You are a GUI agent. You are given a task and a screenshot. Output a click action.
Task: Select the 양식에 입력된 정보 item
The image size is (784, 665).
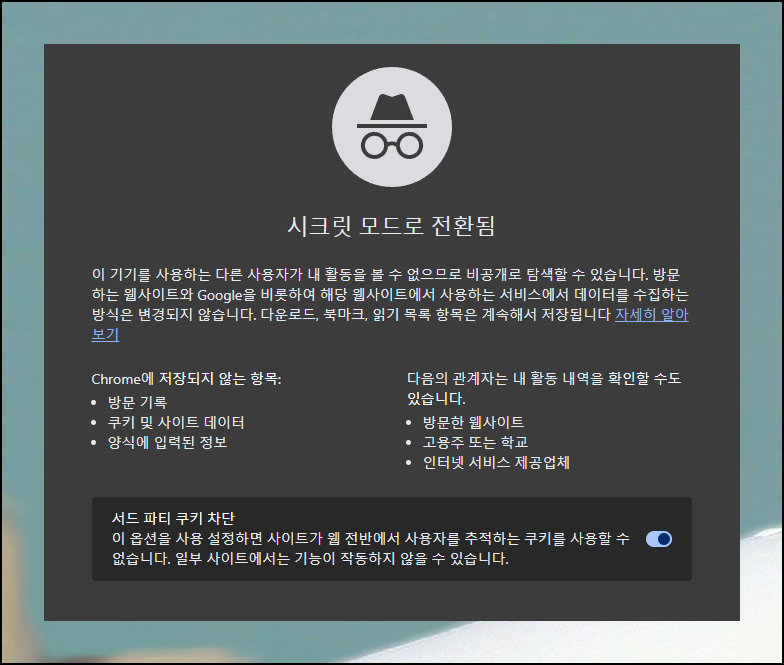tap(168, 442)
